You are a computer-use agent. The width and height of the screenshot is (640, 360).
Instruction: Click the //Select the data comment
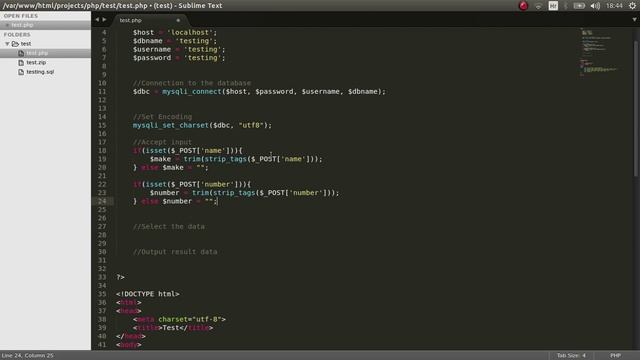[169, 227]
